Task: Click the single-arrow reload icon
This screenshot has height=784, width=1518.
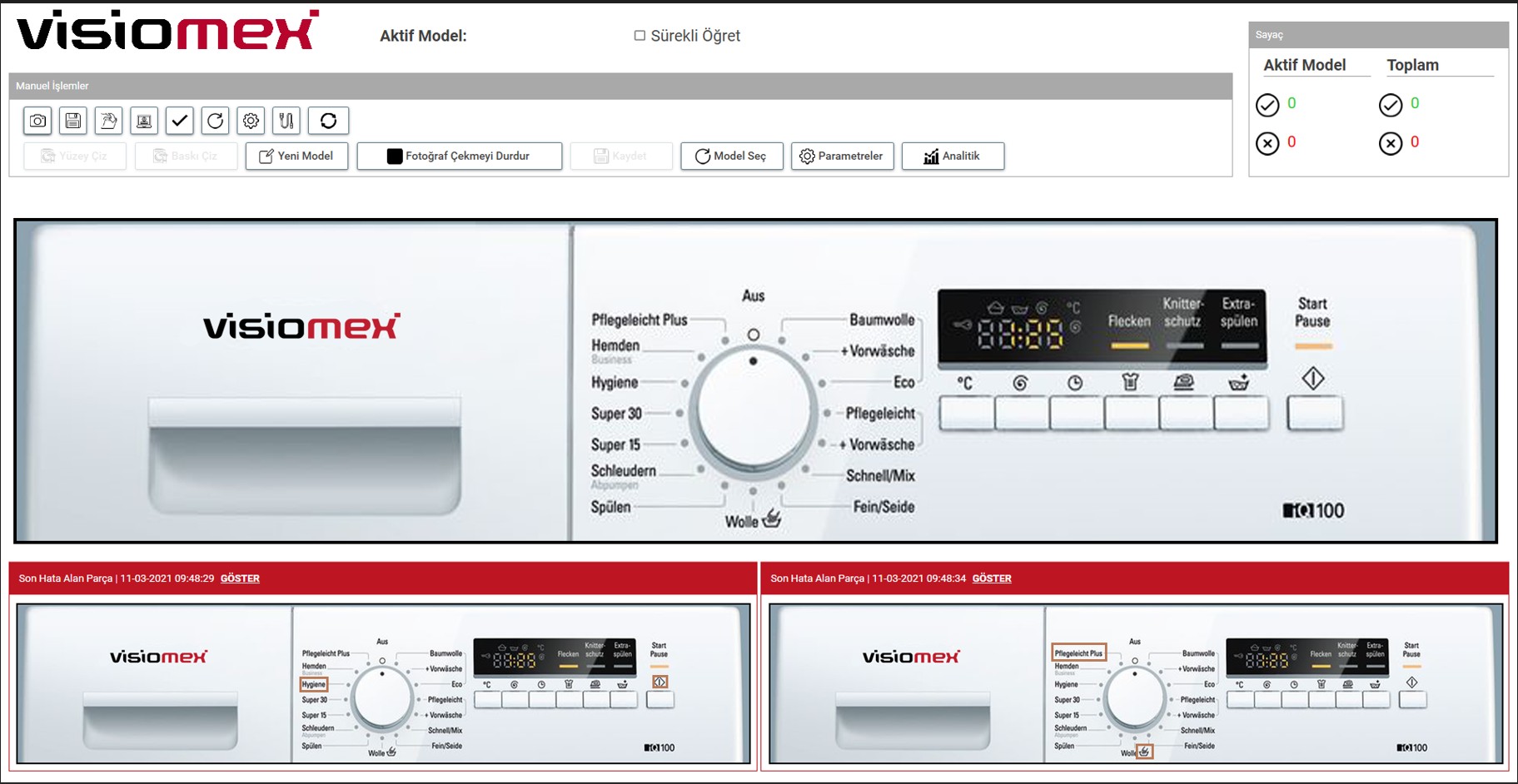Action: [x=215, y=121]
